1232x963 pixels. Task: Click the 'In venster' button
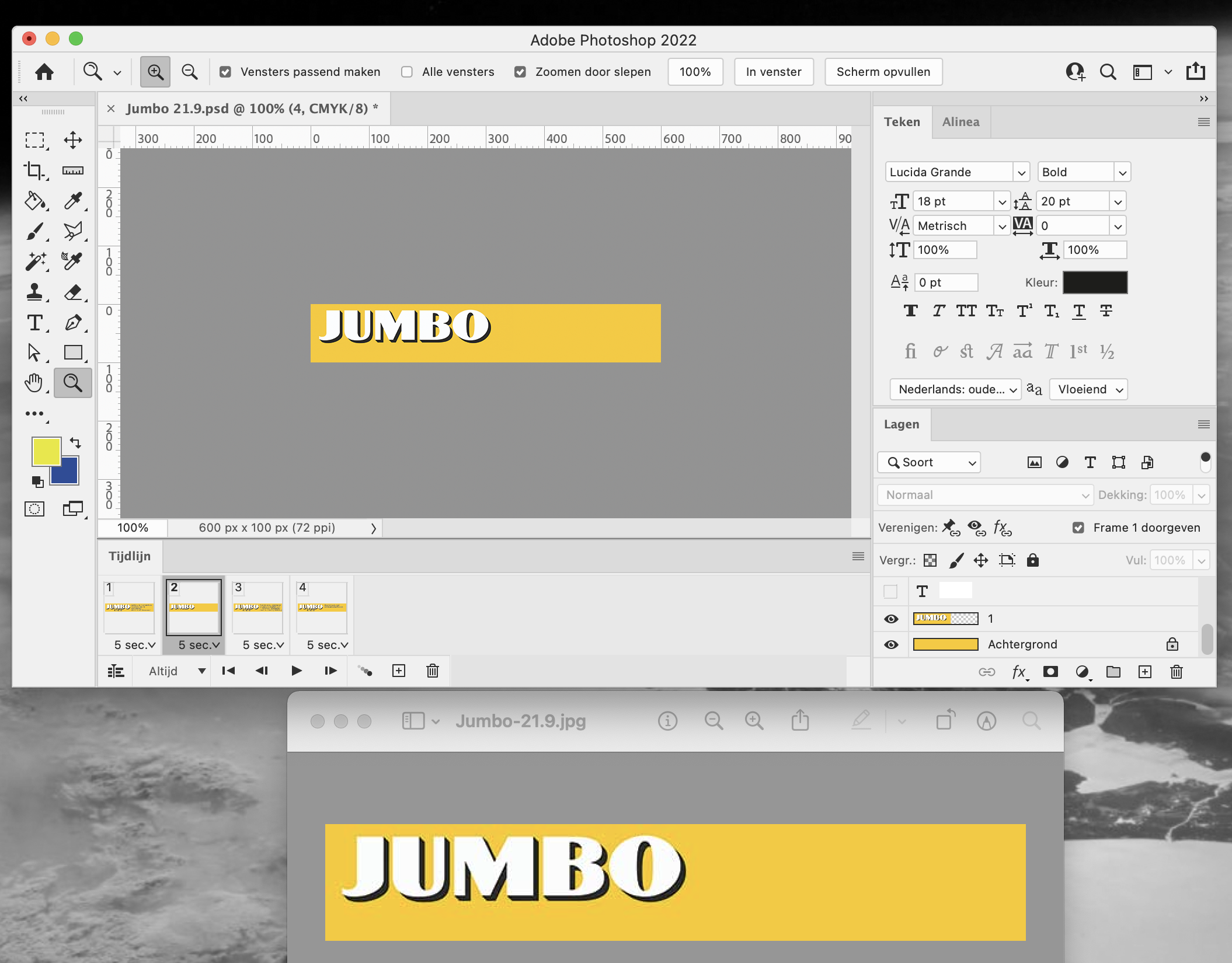(774, 72)
